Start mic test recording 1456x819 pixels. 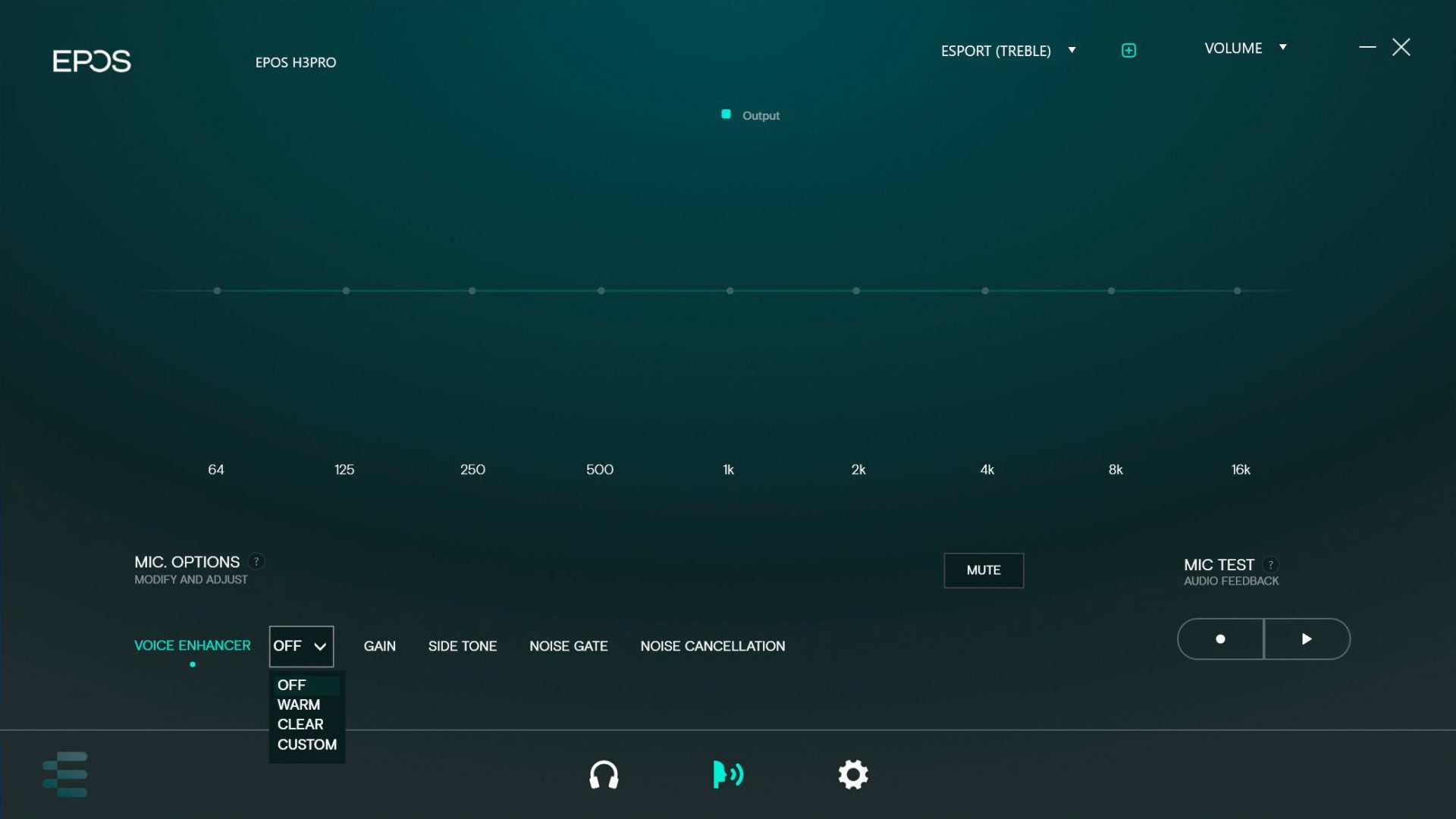[1220, 639]
